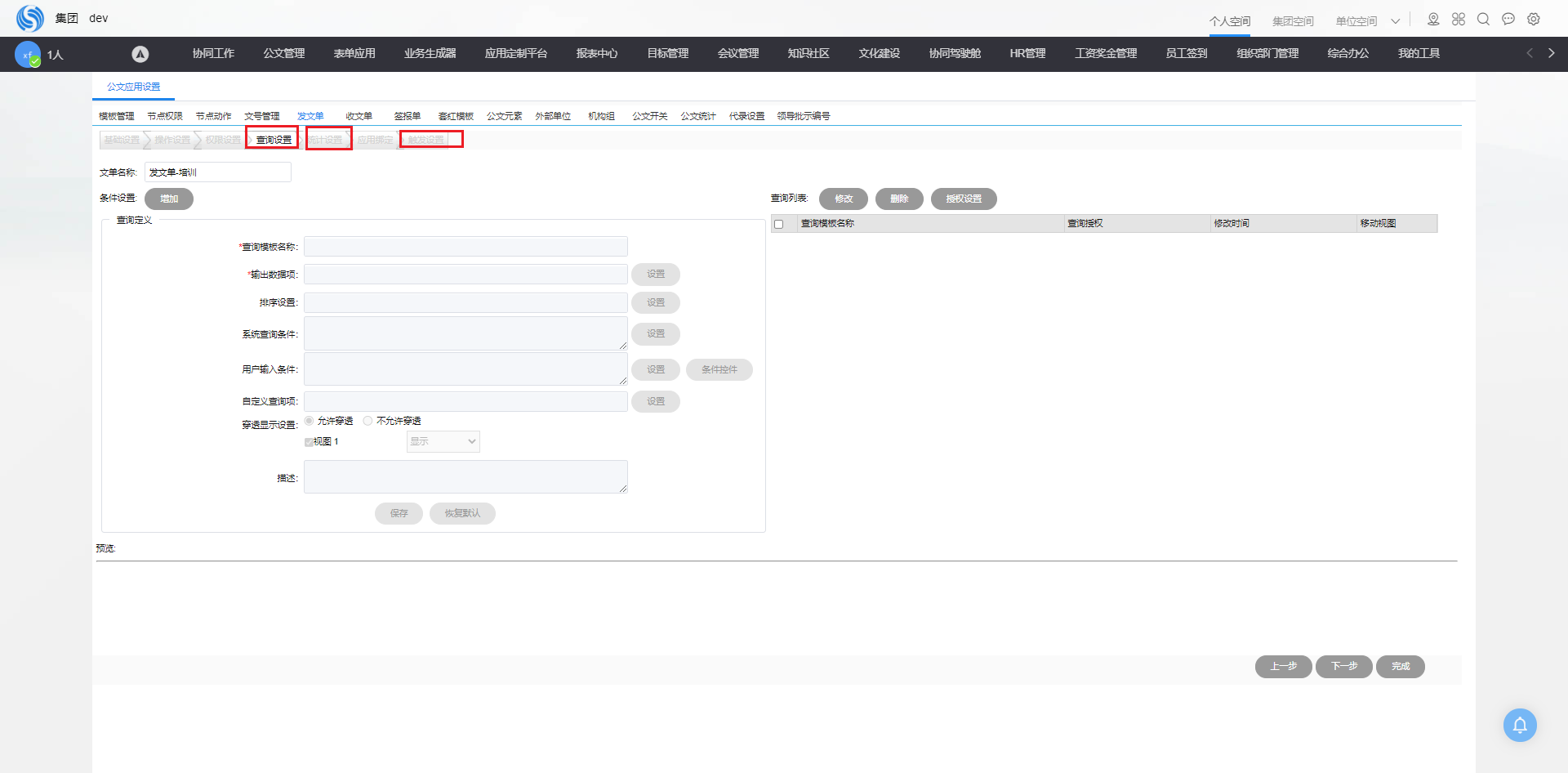Tick the select-all checkbox in query list header
1568x773 pixels.
[779, 224]
